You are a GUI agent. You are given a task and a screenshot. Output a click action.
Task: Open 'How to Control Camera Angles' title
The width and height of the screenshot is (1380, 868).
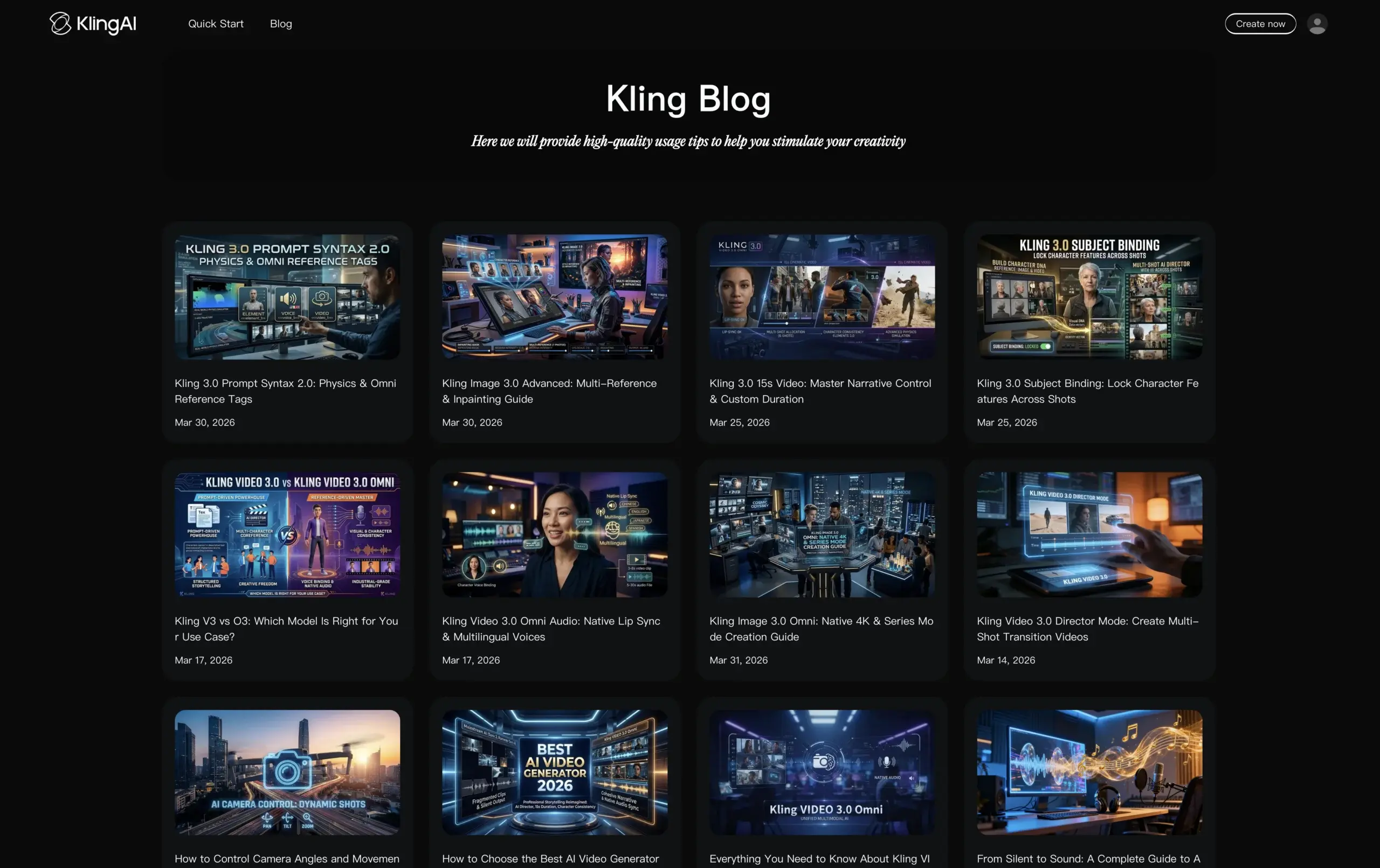click(x=287, y=858)
